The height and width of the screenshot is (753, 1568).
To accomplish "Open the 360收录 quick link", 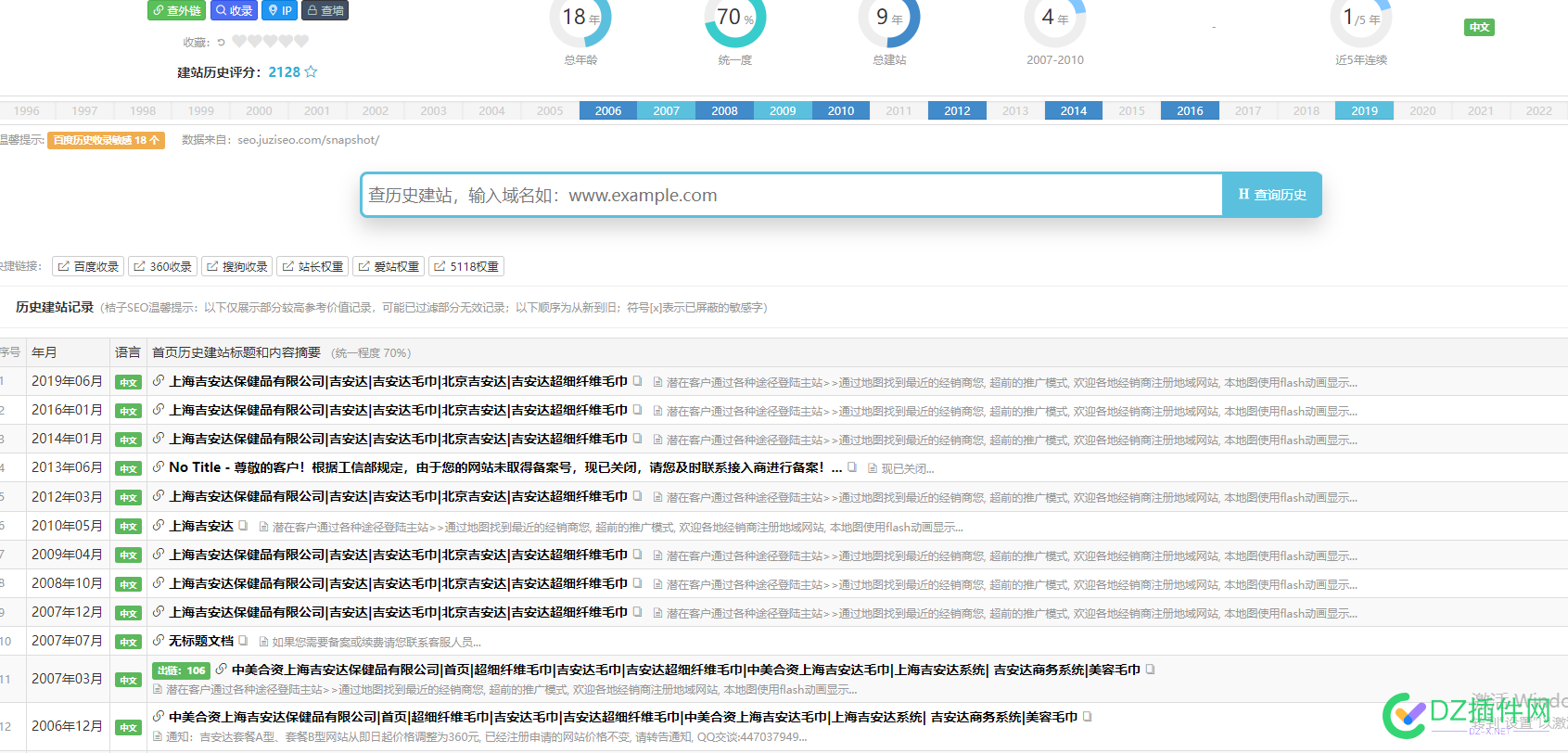I will pos(162,266).
